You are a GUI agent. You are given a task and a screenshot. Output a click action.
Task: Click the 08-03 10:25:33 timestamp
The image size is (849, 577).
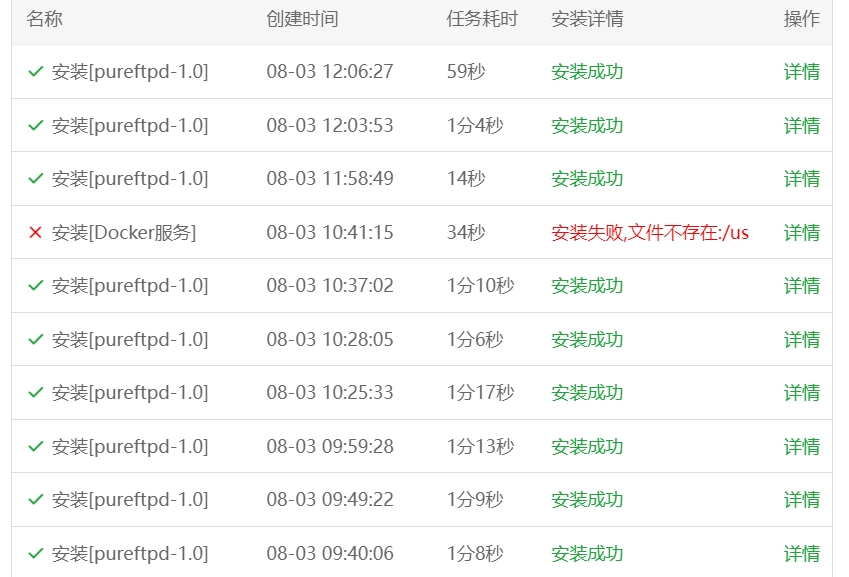click(330, 393)
